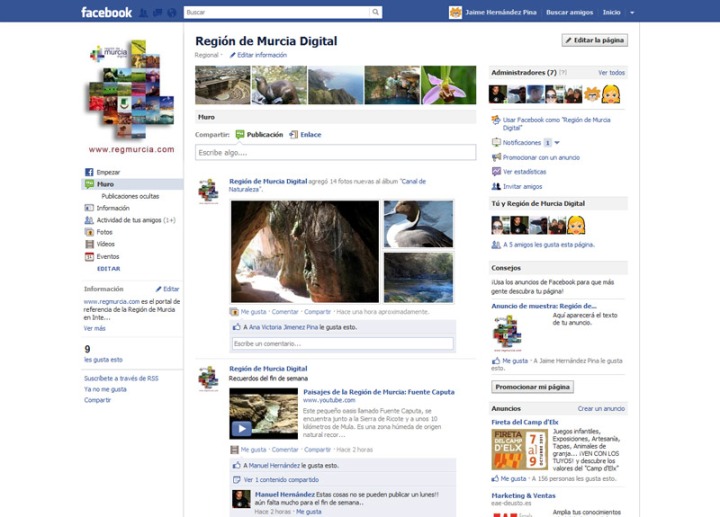Expand Ver más under Información
The width and height of the screenshot is (720, 517).
click(94, 328)
